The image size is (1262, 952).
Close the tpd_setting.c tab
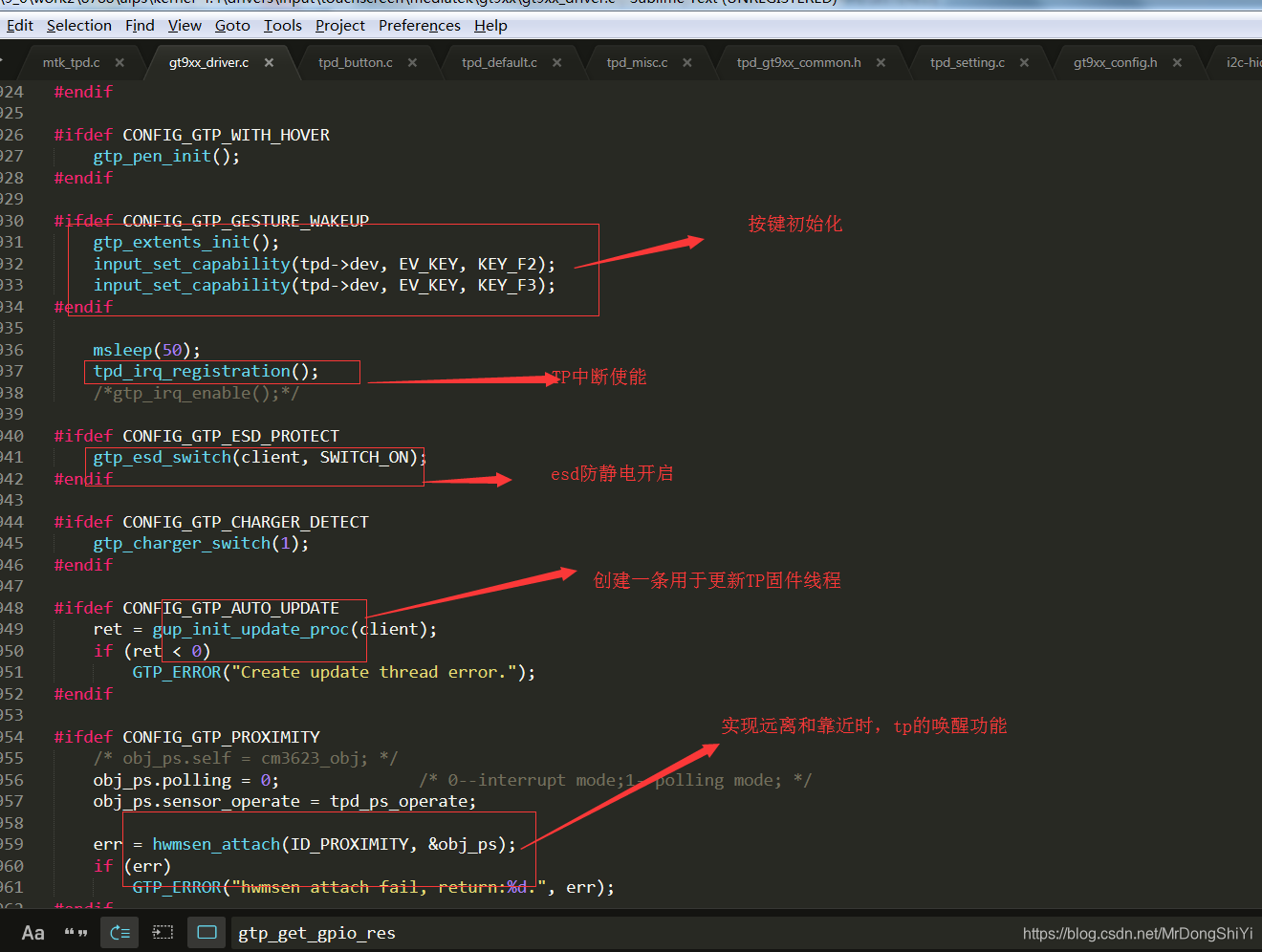pos(1024,62)
